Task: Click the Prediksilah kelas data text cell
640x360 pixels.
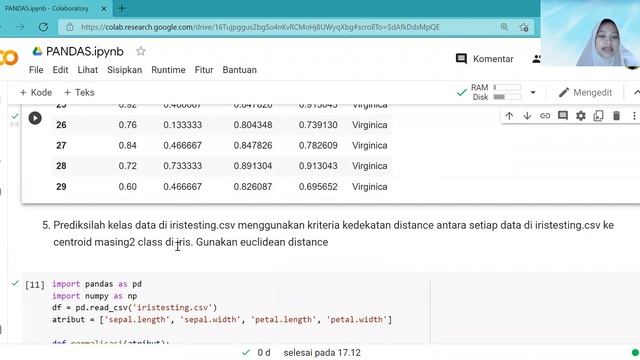Action: tap(329, 233)
